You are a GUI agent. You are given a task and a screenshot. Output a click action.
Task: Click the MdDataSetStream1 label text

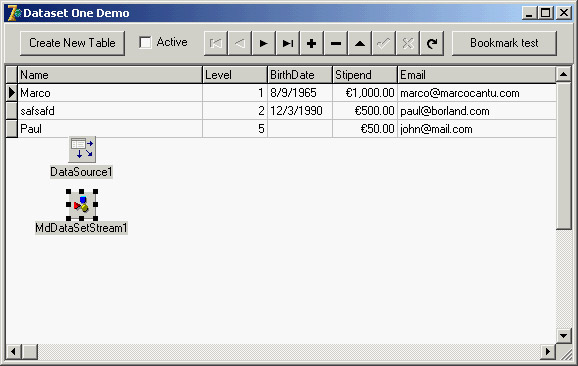81,228
